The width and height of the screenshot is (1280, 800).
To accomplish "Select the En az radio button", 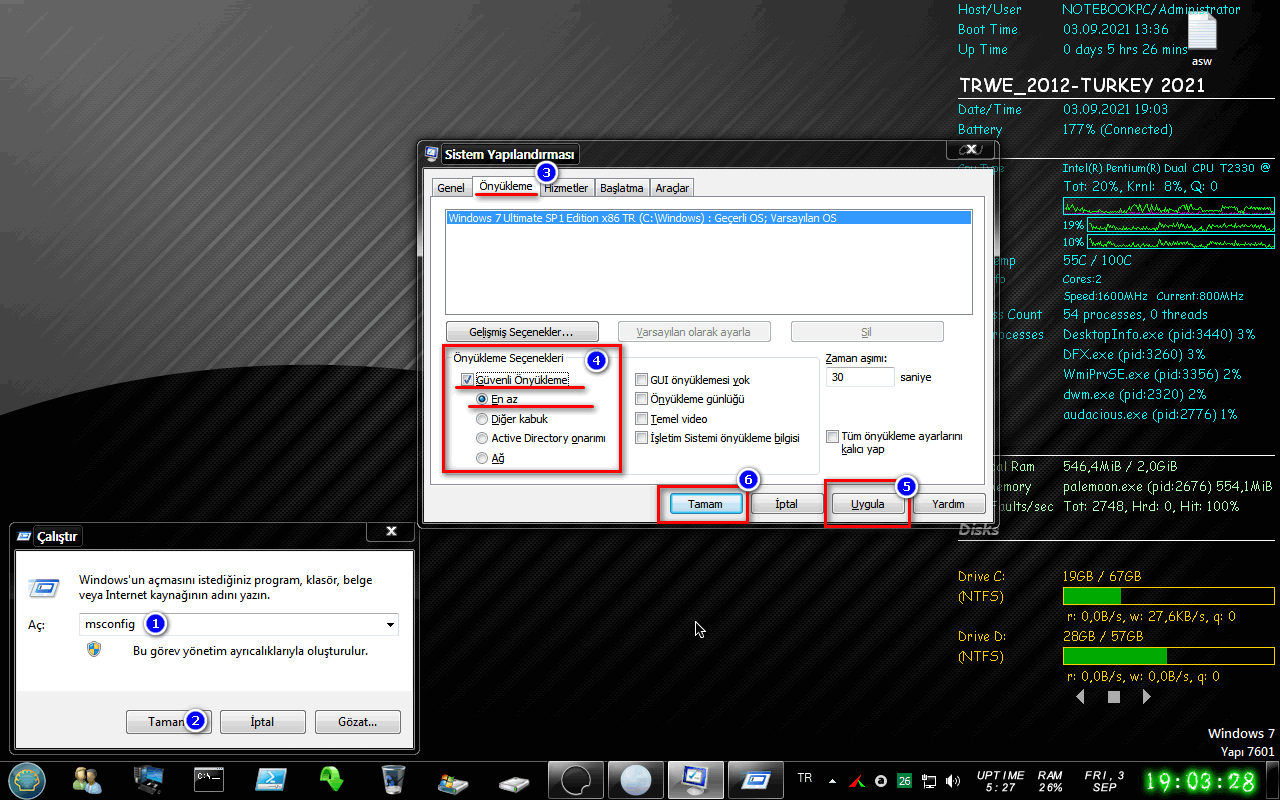I will 483,399.
